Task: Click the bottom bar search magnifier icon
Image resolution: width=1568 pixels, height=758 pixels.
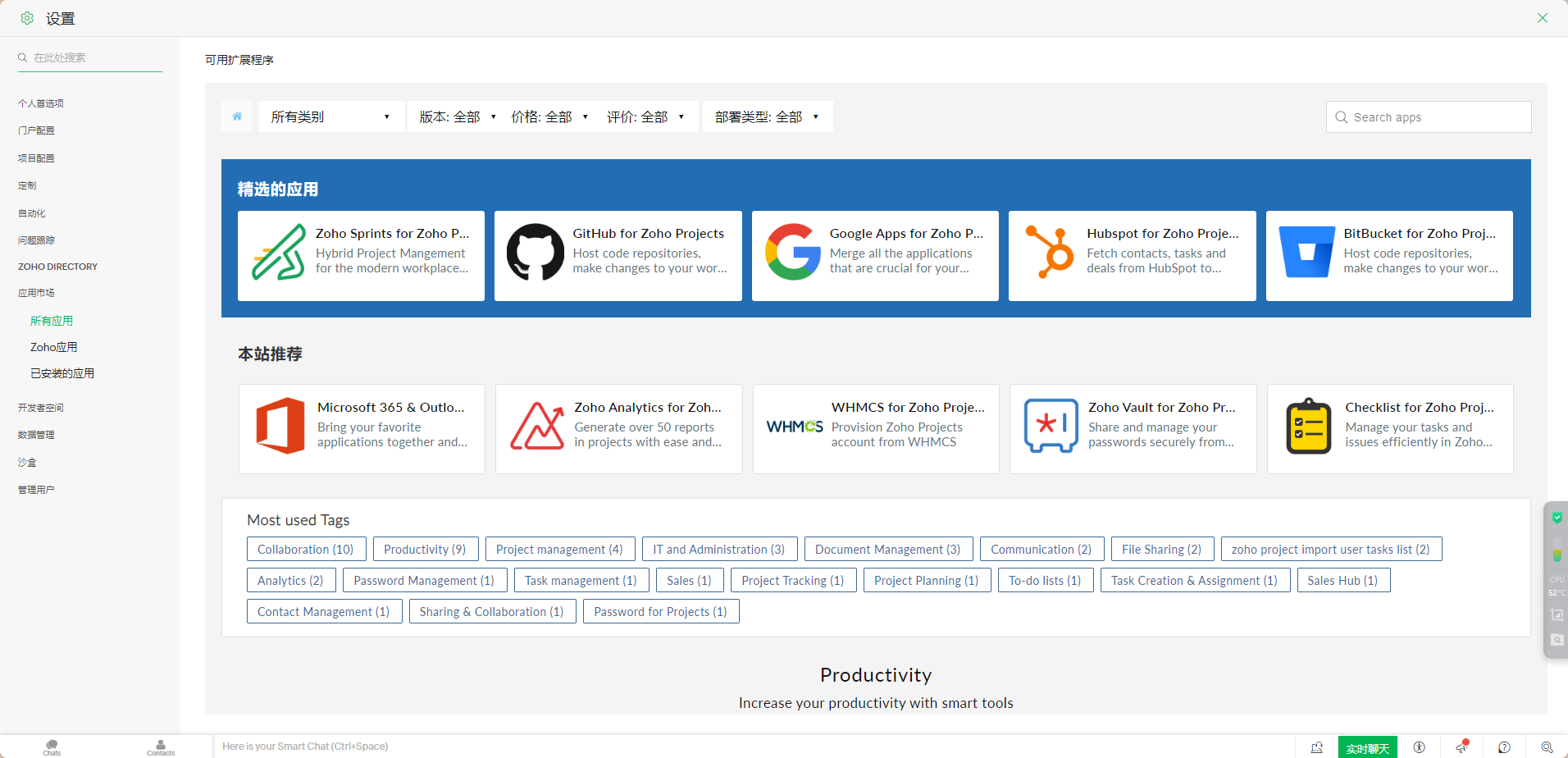Action: (1547, 747)
